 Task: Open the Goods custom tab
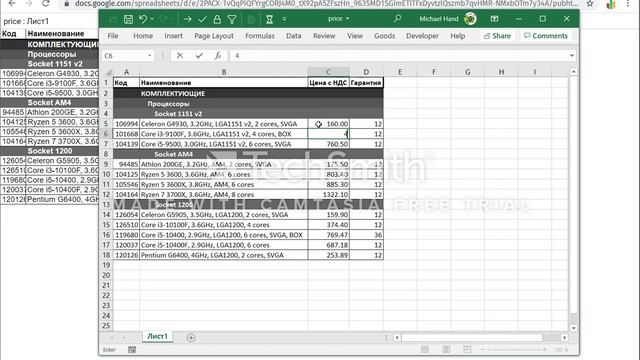(384, 36)
